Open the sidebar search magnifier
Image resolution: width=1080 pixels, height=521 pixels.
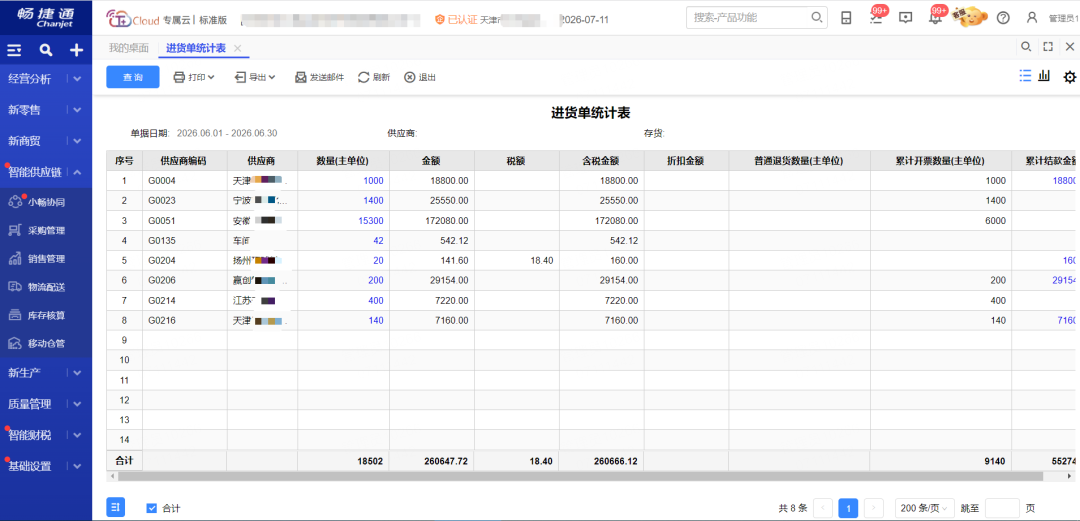point(45,50)
